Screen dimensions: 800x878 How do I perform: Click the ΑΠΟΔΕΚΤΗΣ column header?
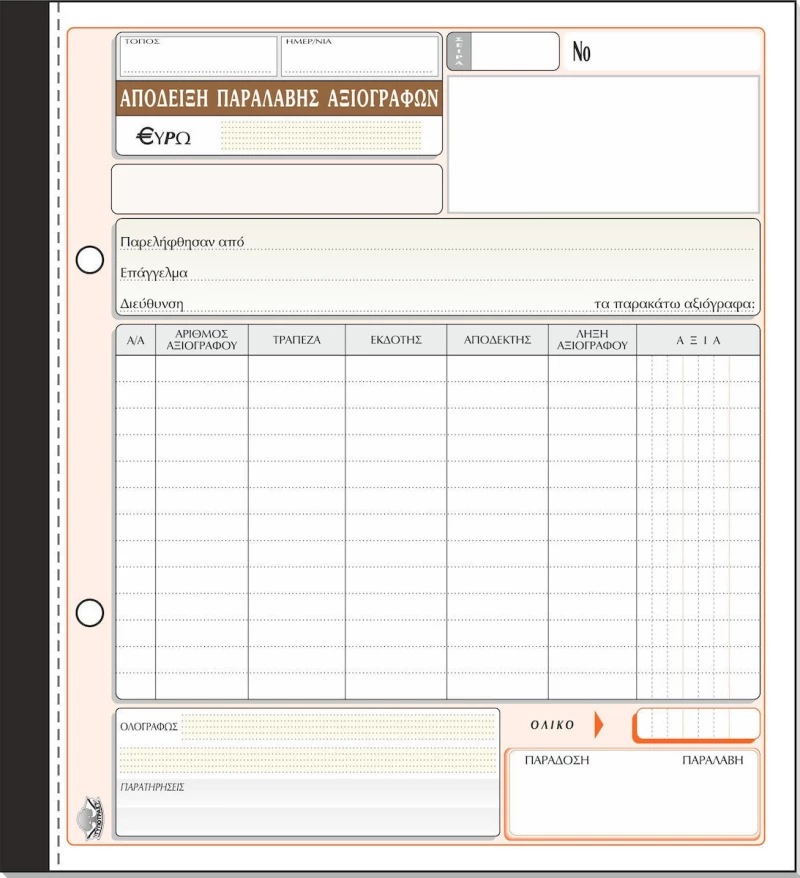pyautogui.click(x=497, y=340)
